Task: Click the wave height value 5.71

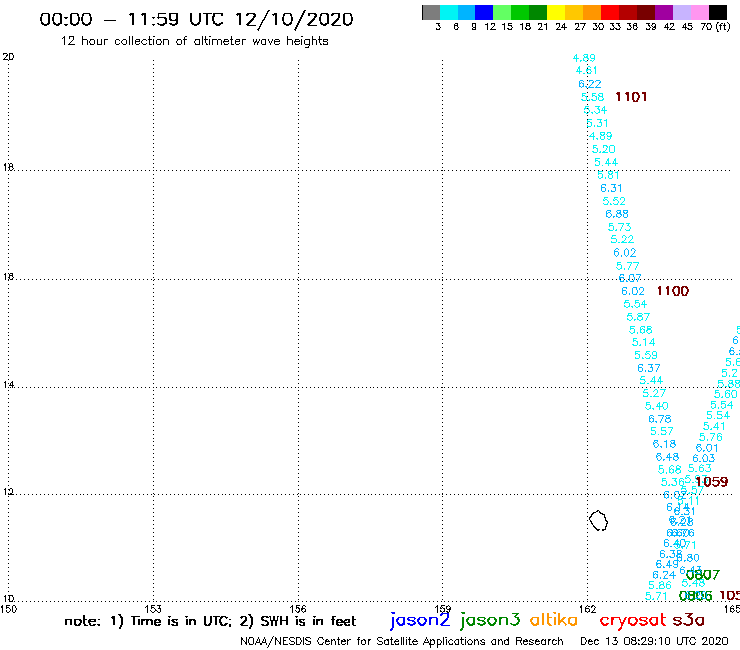Action: click(x=656, y=596)
